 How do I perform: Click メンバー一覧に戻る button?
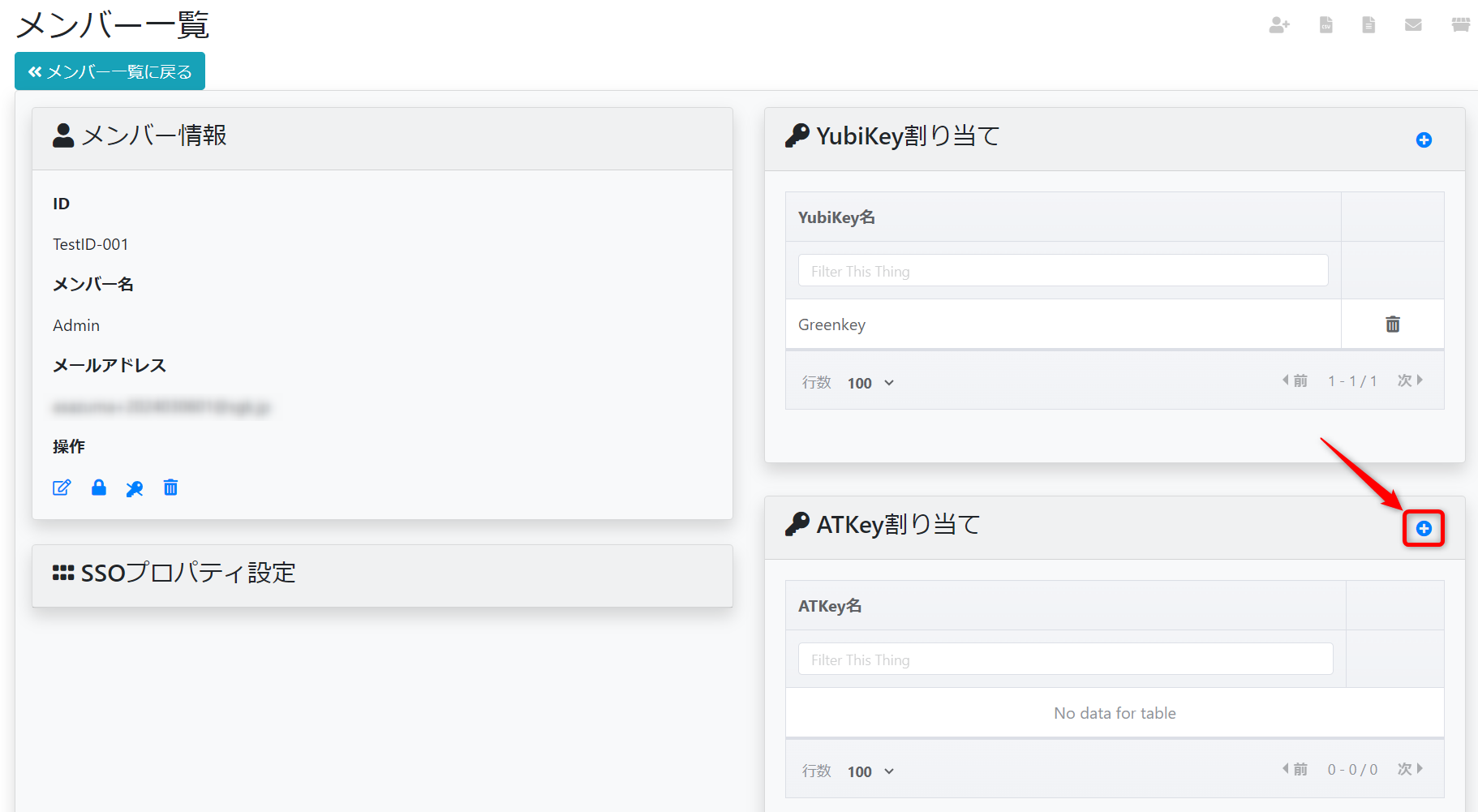[x=110, y=71]
